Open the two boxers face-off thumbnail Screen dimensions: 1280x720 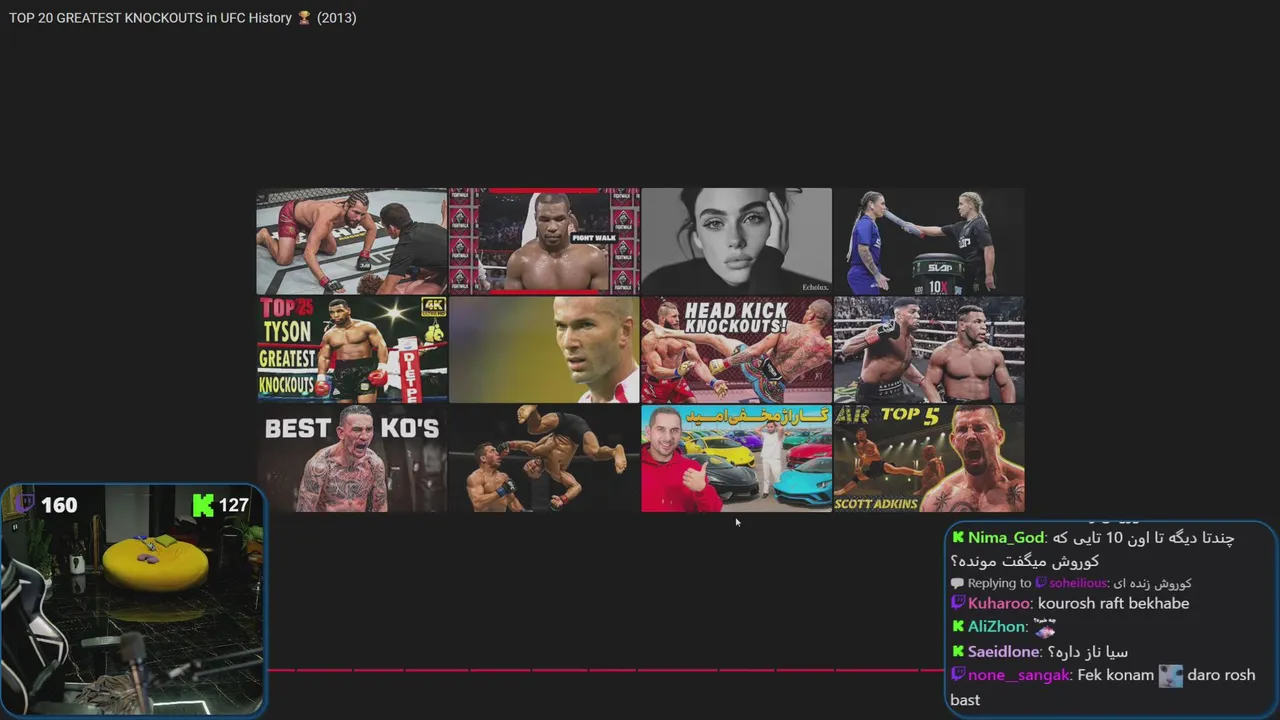tap(928, 349)
